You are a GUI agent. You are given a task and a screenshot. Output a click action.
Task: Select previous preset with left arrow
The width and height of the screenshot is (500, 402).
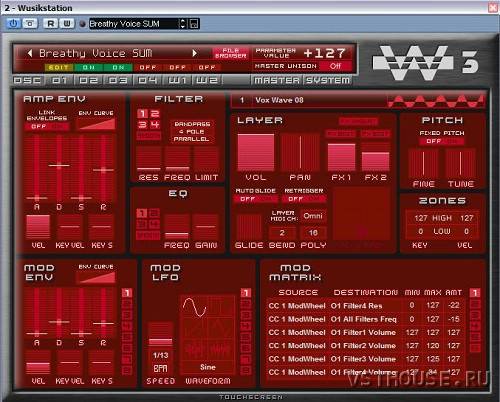pos(30,53)
